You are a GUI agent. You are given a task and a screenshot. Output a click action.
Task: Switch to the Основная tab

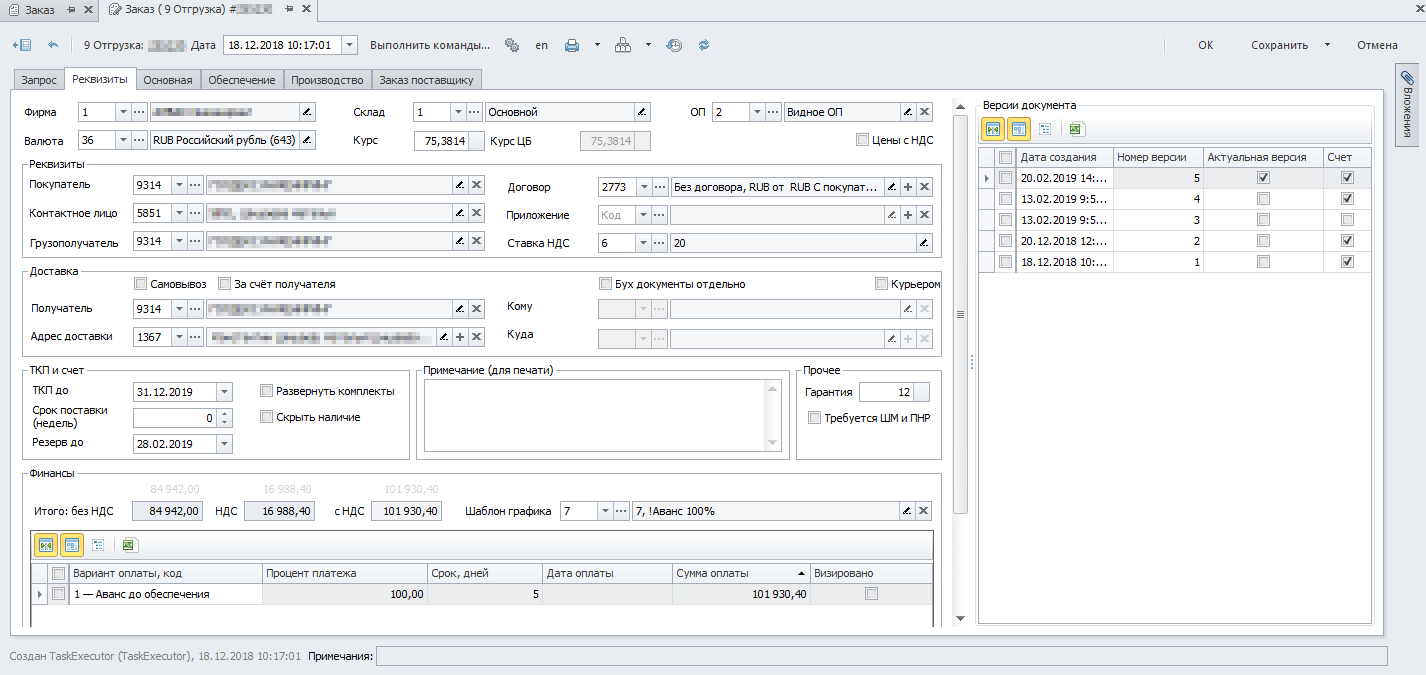point(168,80)
